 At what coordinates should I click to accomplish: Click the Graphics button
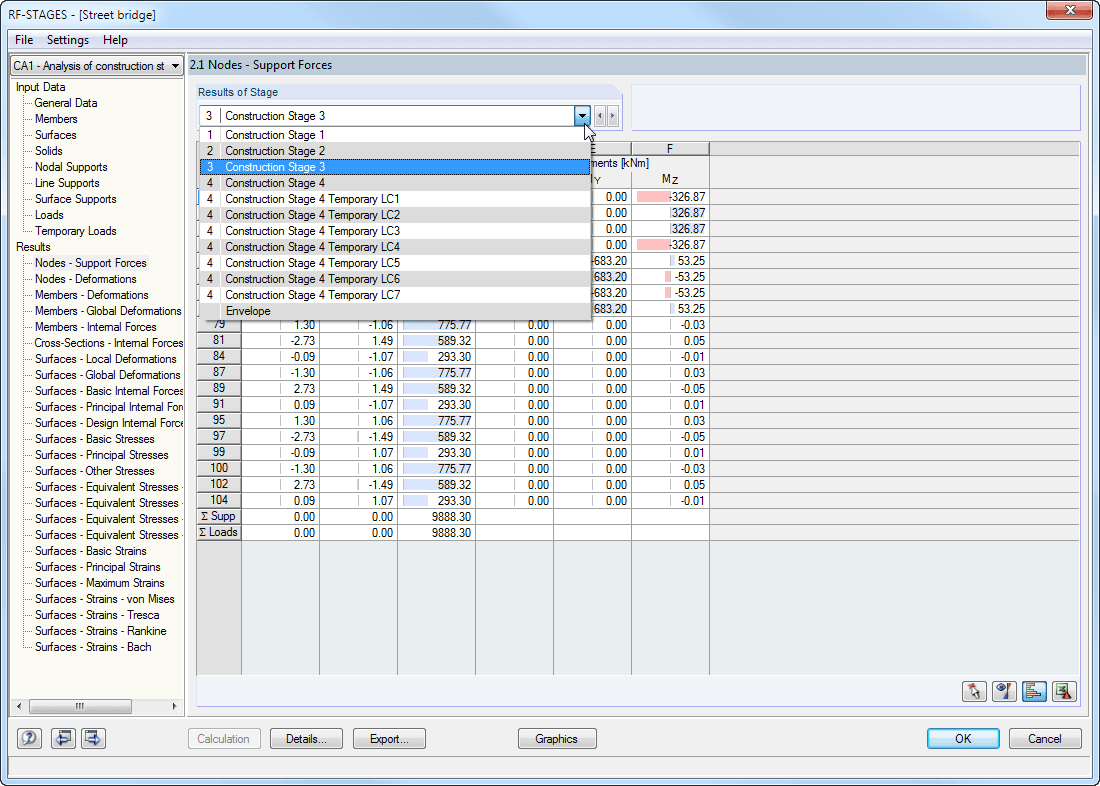click(557, 738)
